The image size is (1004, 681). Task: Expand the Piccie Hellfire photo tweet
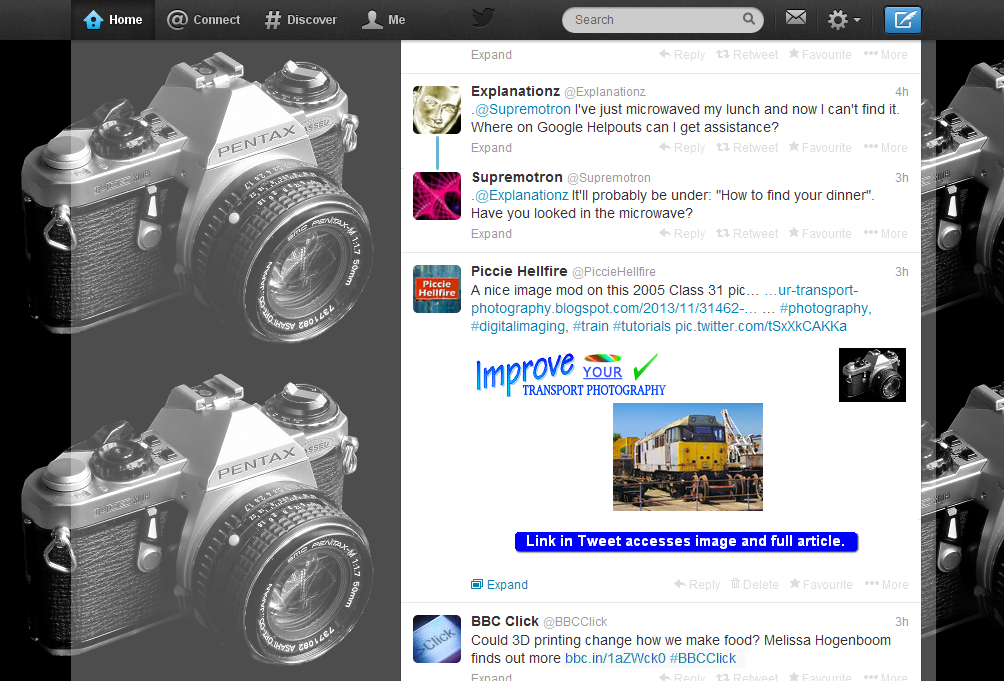click(499, 584)
